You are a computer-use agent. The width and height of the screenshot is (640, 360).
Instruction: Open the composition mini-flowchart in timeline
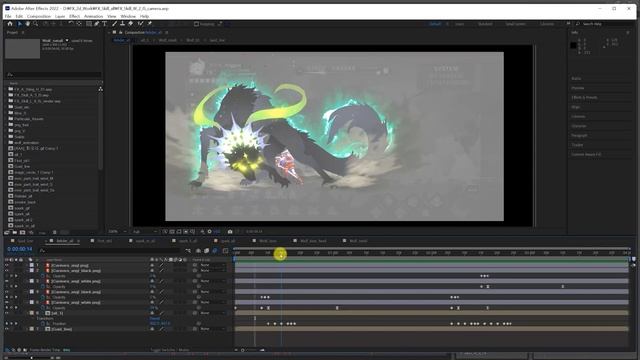point(188,251)
